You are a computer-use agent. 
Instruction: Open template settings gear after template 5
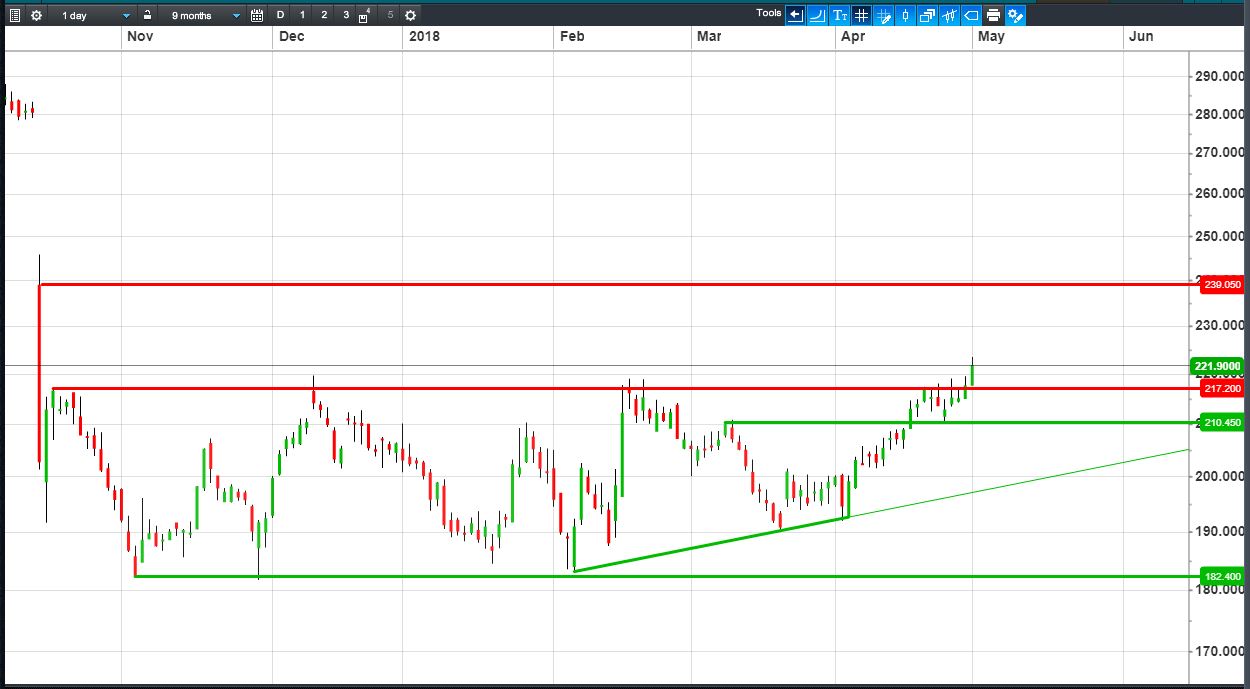click(x=410, y=15)
